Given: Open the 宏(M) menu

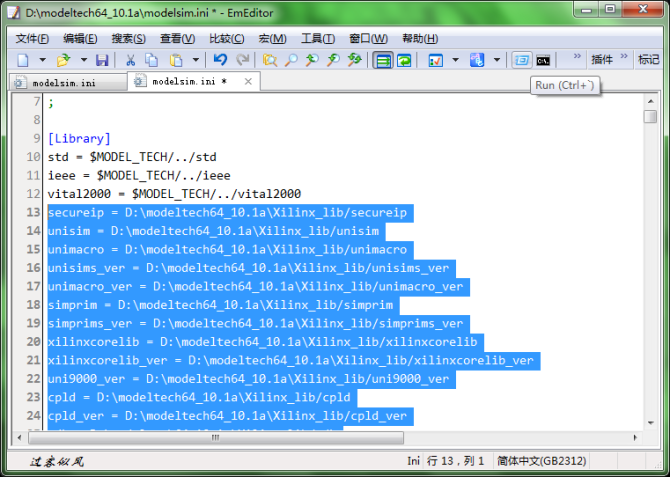Looking at the screenshot, I should tap(272, 39).
